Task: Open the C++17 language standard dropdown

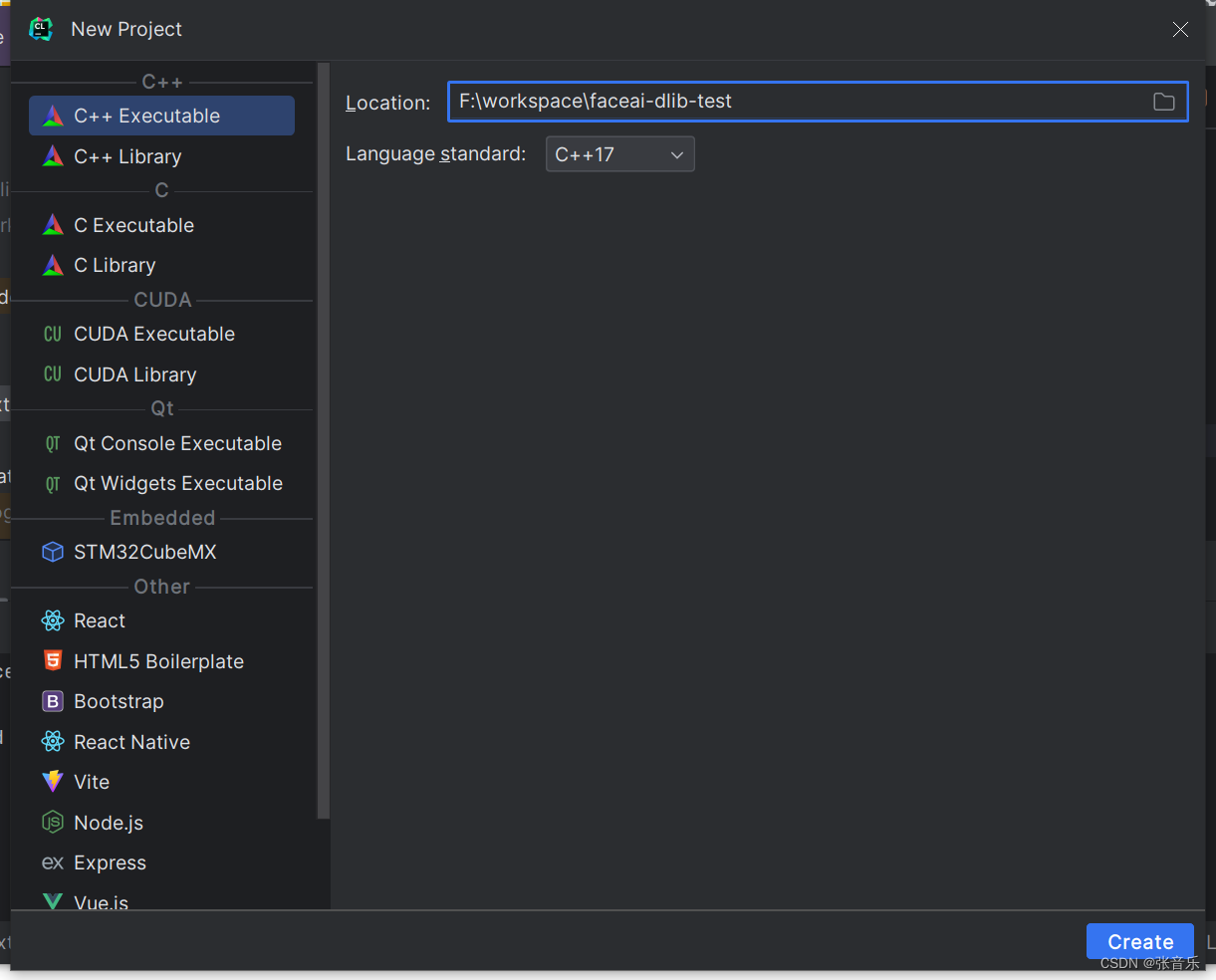Action: [619, 153]
